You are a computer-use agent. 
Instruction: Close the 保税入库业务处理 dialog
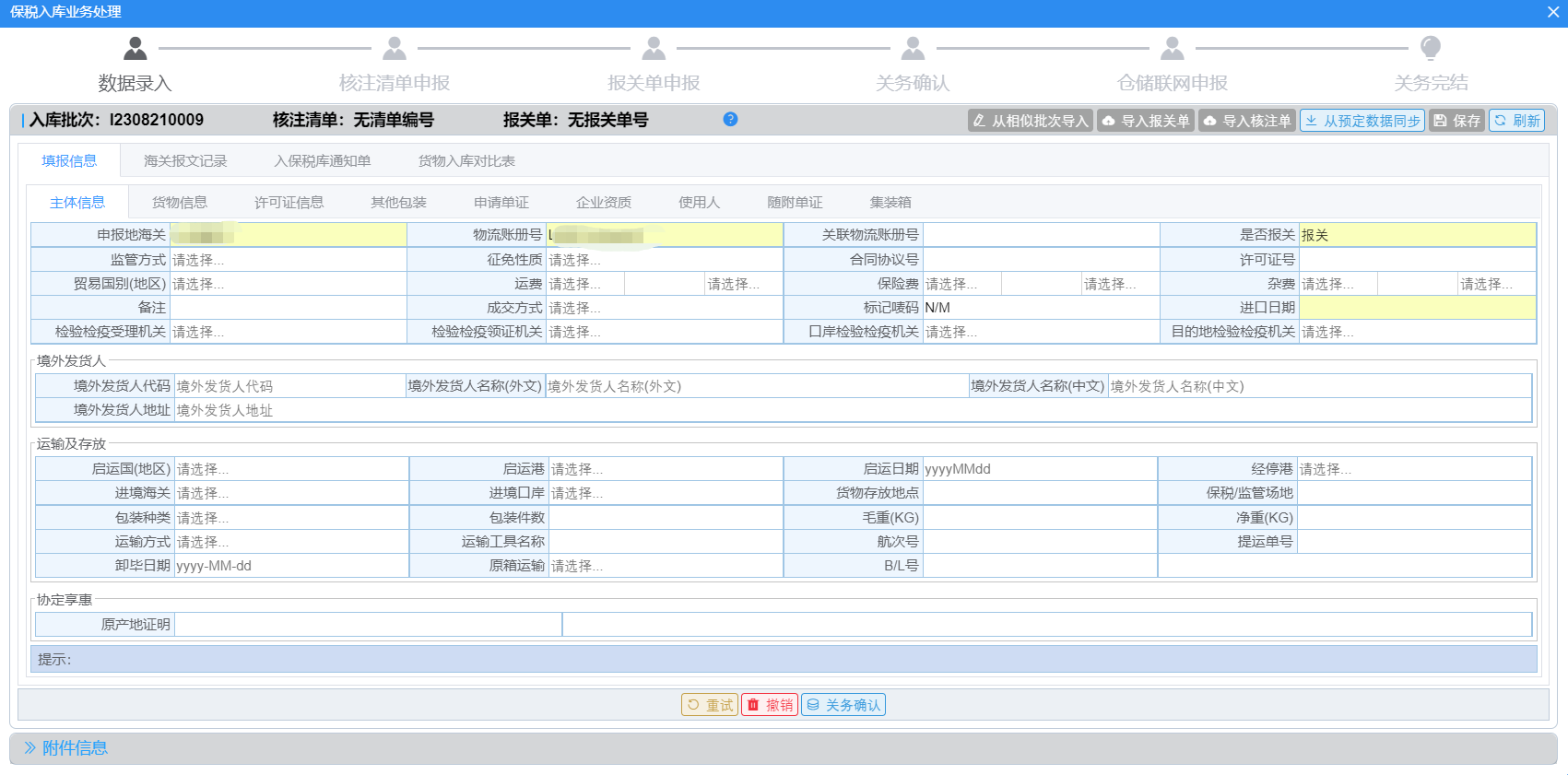pos(1552,12)
